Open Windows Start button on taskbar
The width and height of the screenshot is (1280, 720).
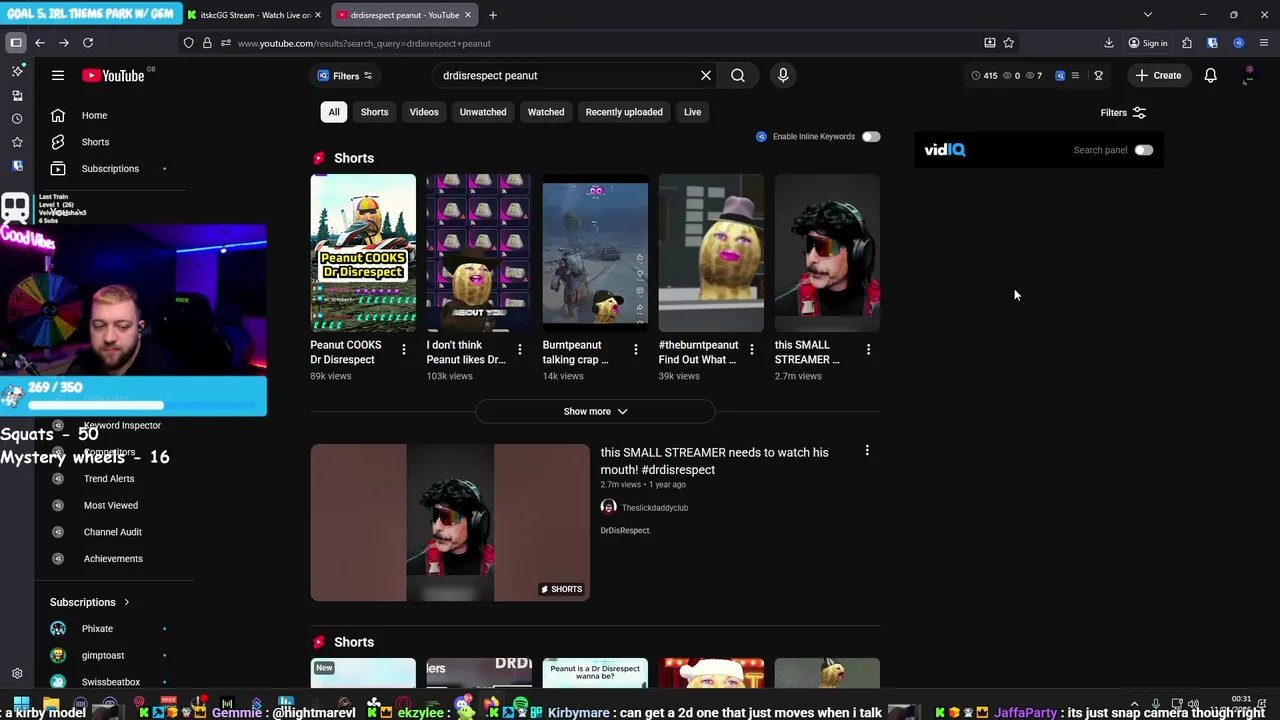click(21, 704)
